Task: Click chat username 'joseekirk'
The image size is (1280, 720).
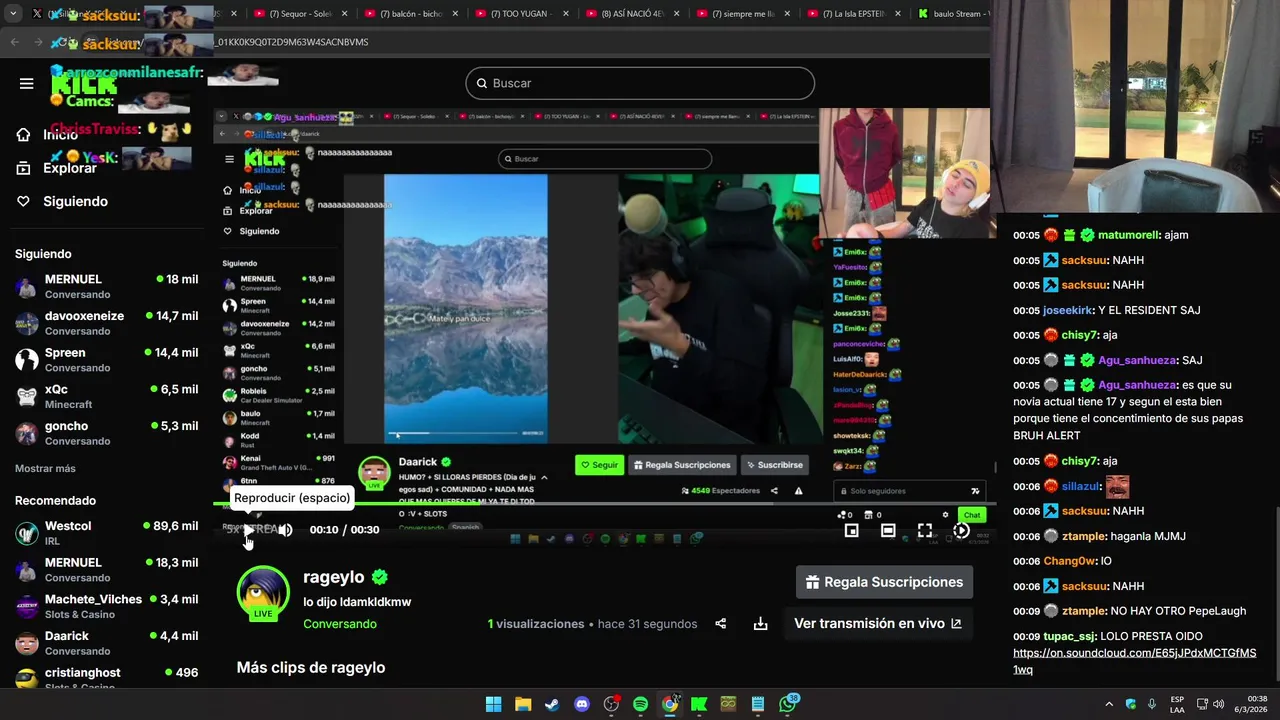Action: click(1068, 310)
